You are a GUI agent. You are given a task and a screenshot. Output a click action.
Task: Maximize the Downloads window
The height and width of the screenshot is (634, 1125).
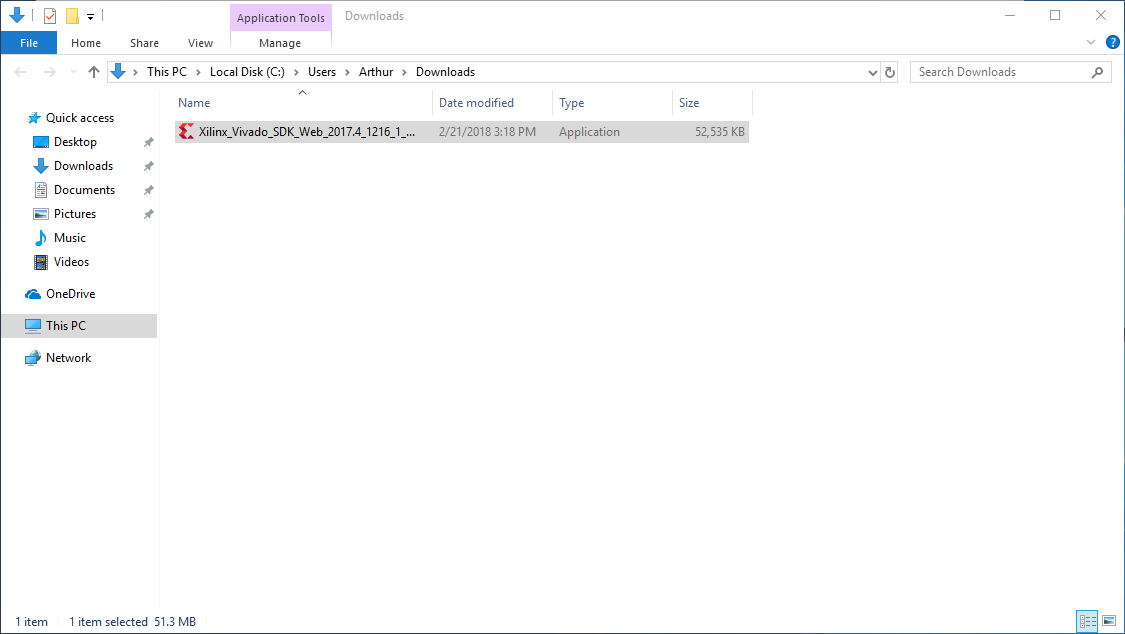click(1055, 15)
